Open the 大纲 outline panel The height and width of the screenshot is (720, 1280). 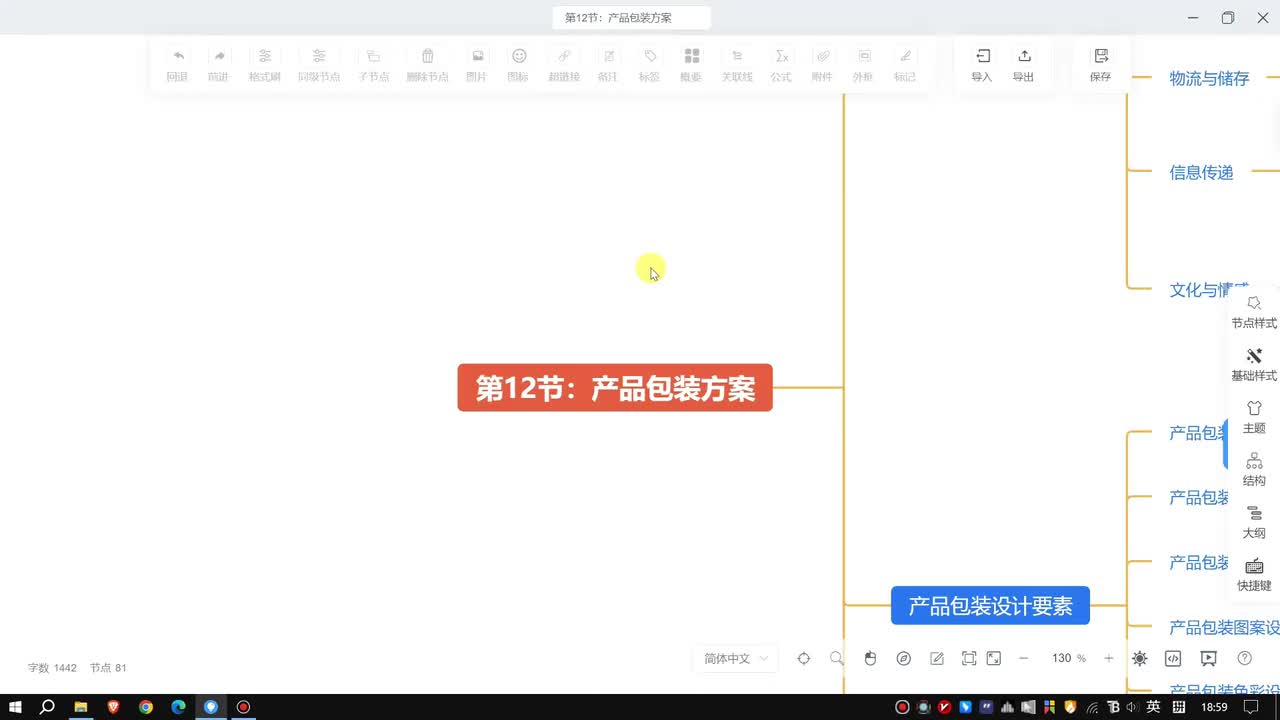[x=1254, y=522]
